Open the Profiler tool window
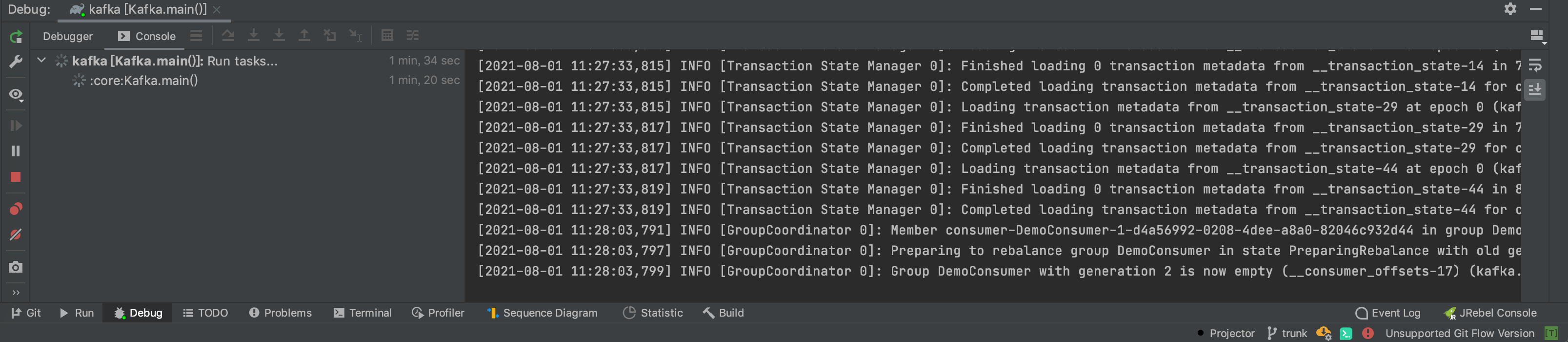Screen dimensions: 1568x342 tap(438, 313)
